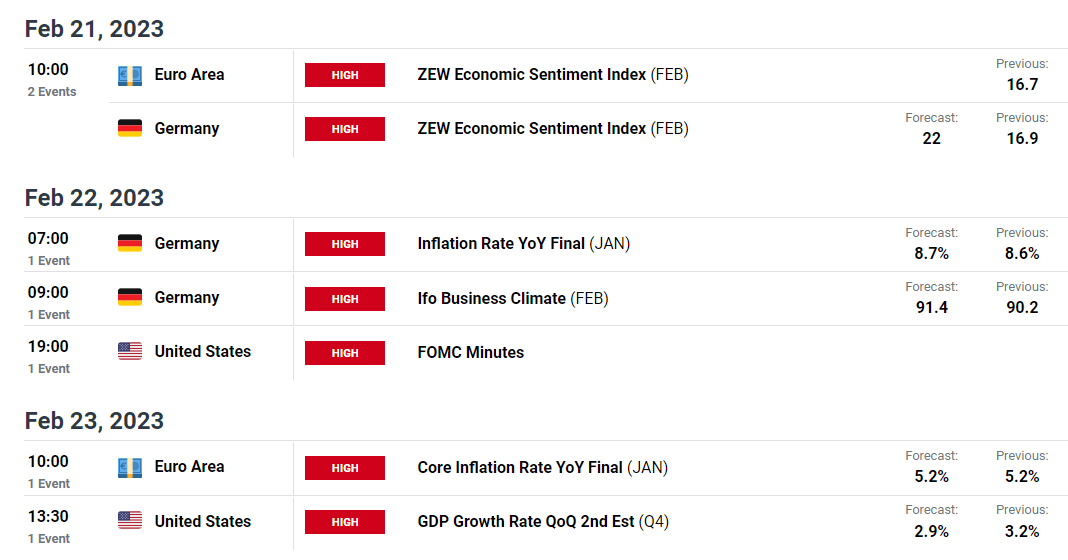The image size is (1068, 560).
Task: Open the FOMC Minutes event
Action: [471, 353]
